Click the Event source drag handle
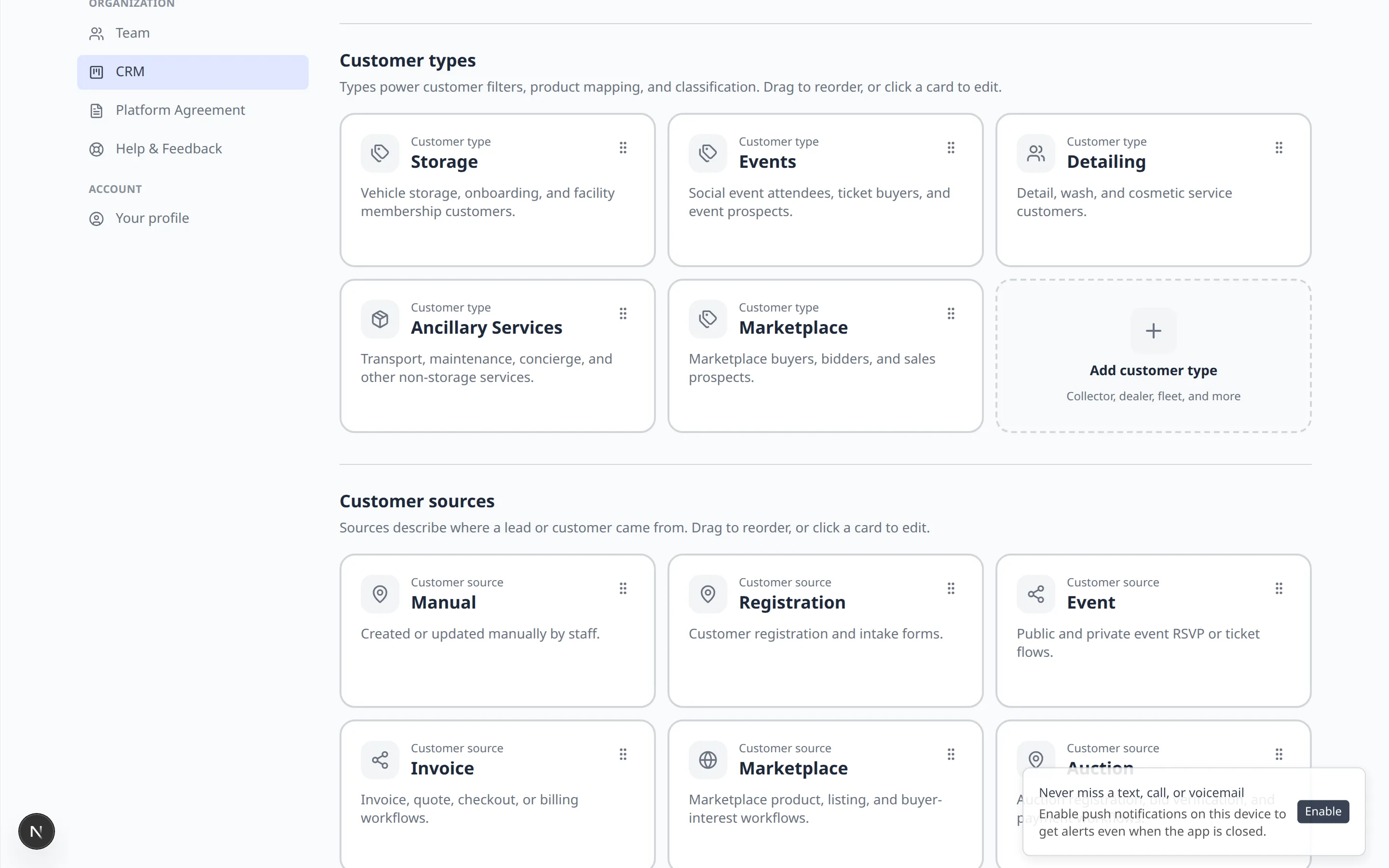Screen dimensions: 1389x868 1279,588
